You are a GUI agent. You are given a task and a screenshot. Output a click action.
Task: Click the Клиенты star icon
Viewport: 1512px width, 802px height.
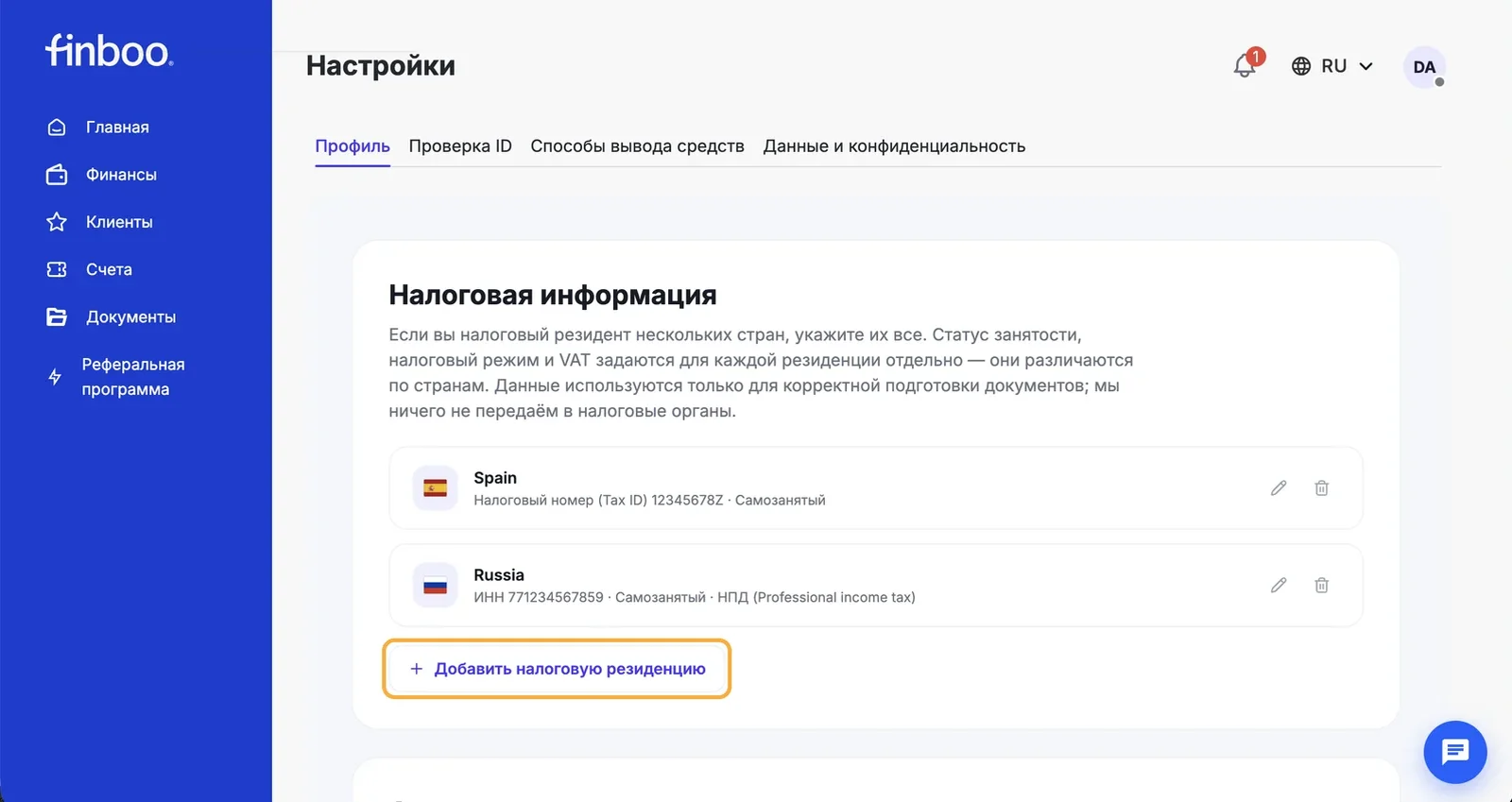[57, 222]
